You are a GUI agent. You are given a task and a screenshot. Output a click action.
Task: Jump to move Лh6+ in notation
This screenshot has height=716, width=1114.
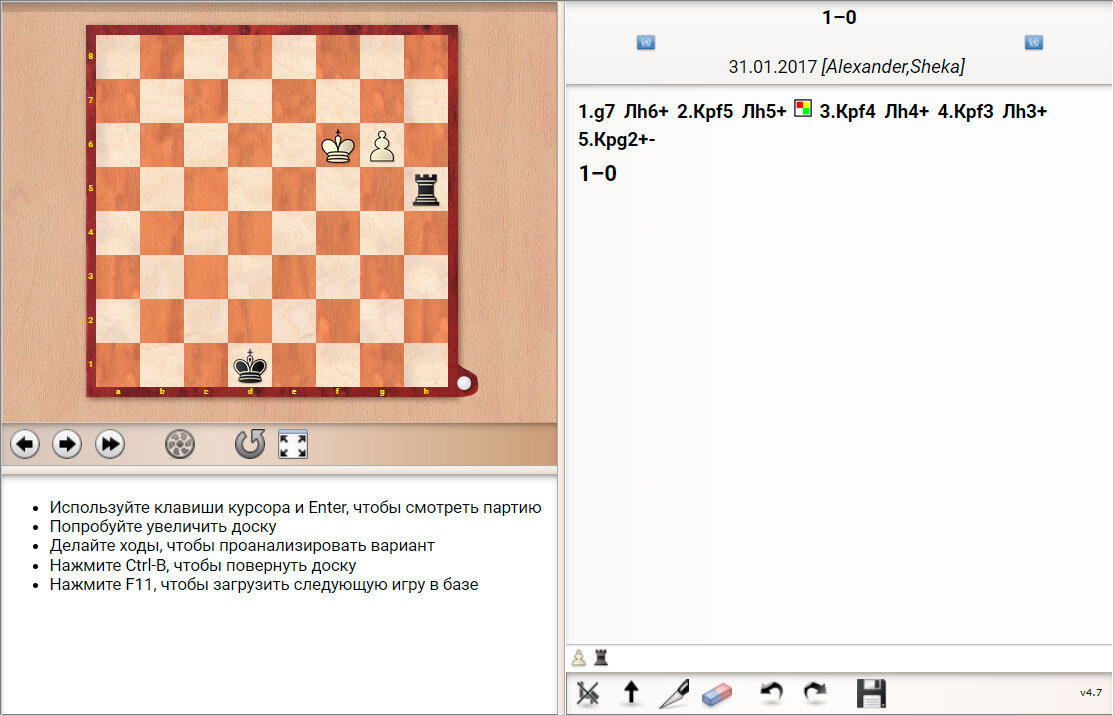tap(646, 112)
